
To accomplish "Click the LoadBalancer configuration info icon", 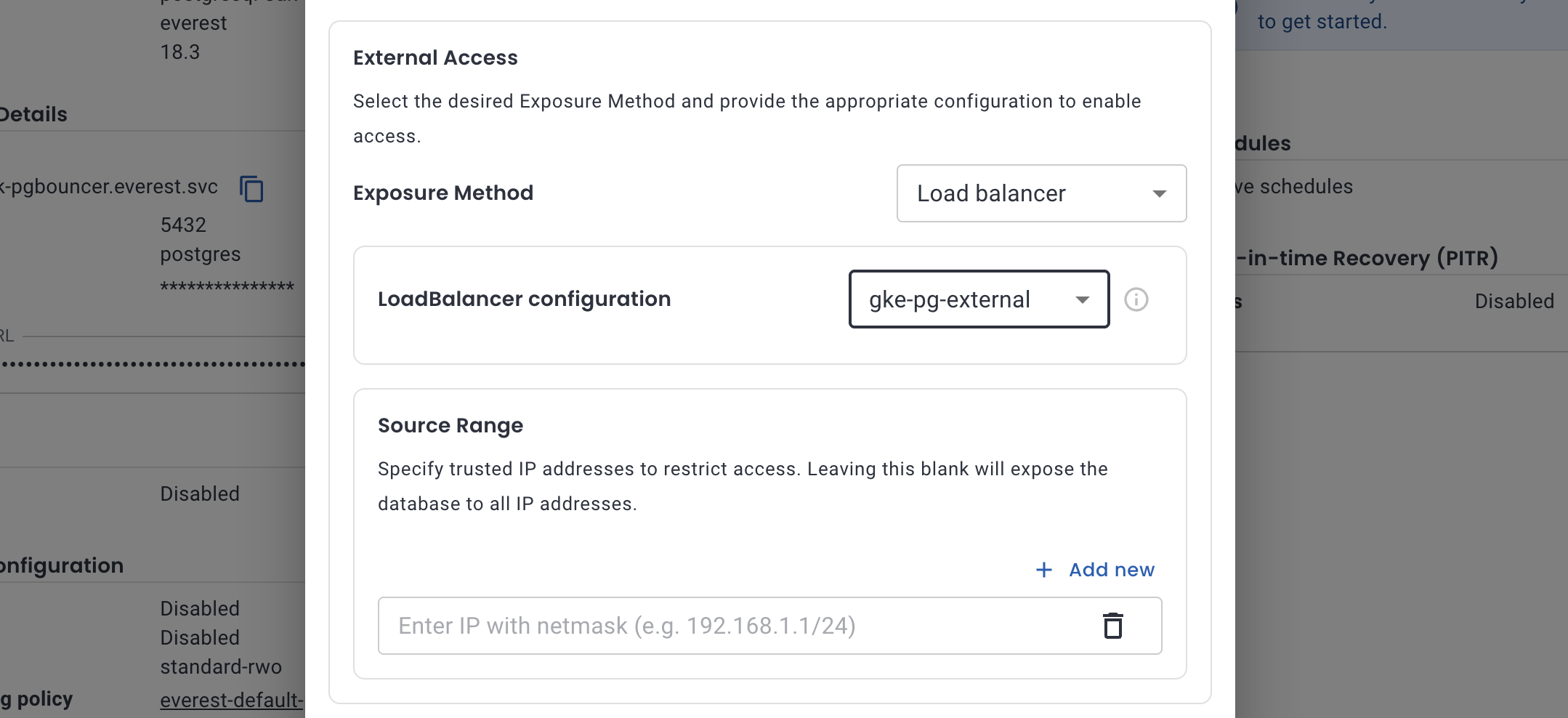I will click(1136, 299).
